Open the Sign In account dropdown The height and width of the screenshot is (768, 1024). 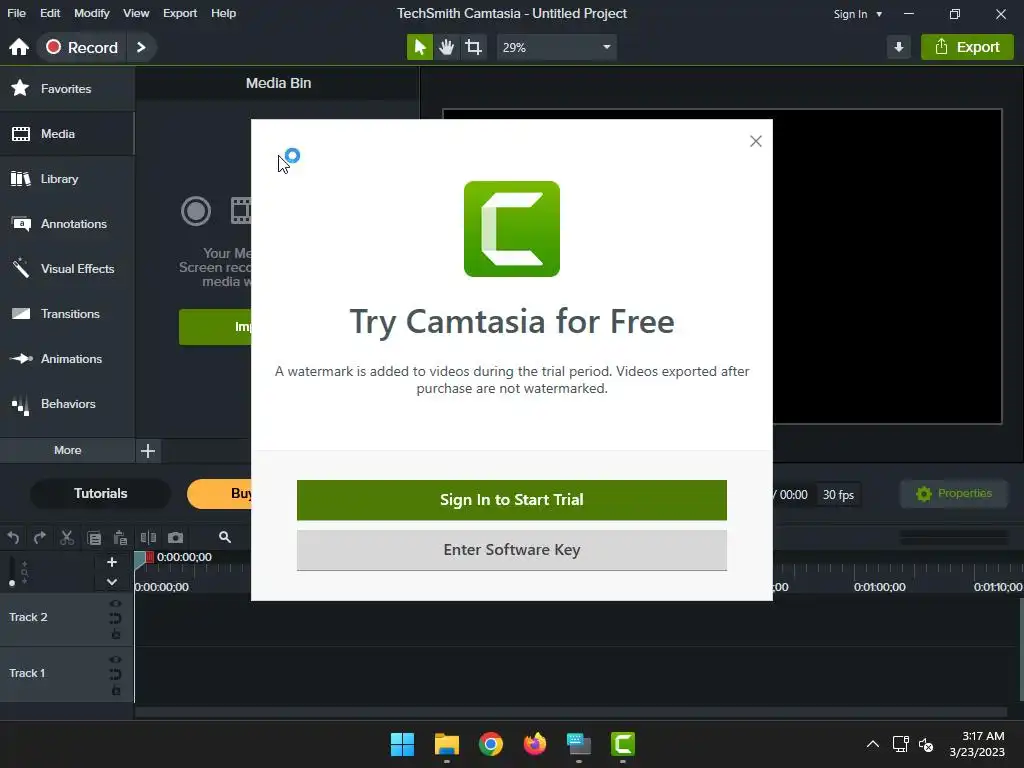[857, 14]
